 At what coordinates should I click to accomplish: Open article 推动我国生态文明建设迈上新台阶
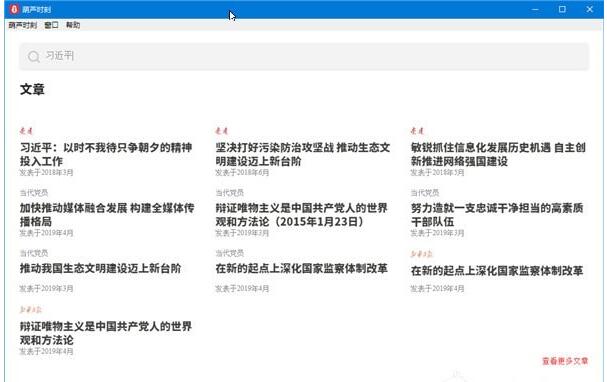[x=100, y=268]
